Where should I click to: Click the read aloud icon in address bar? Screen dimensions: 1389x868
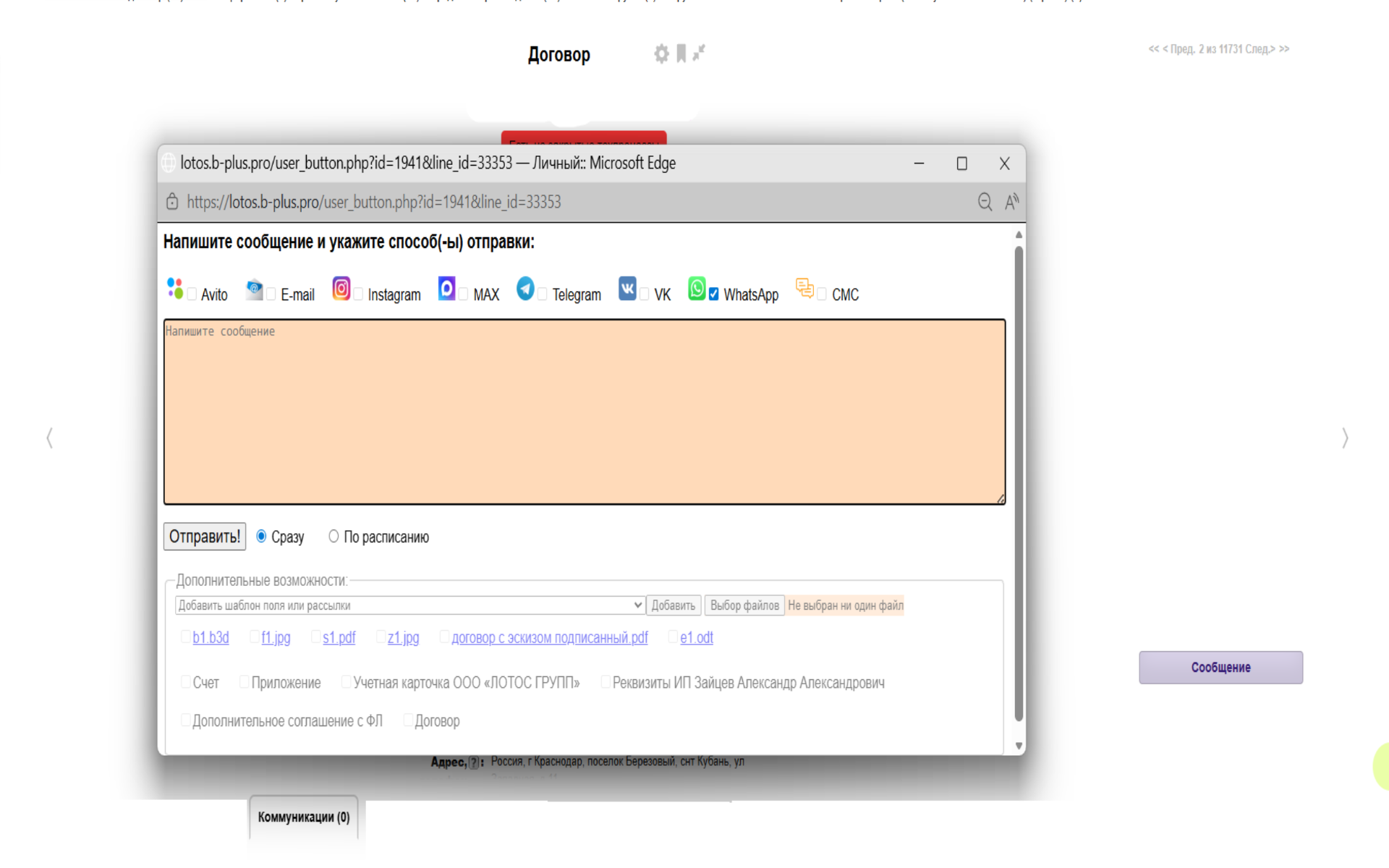pyautogui.click(x=1011, y=202)
